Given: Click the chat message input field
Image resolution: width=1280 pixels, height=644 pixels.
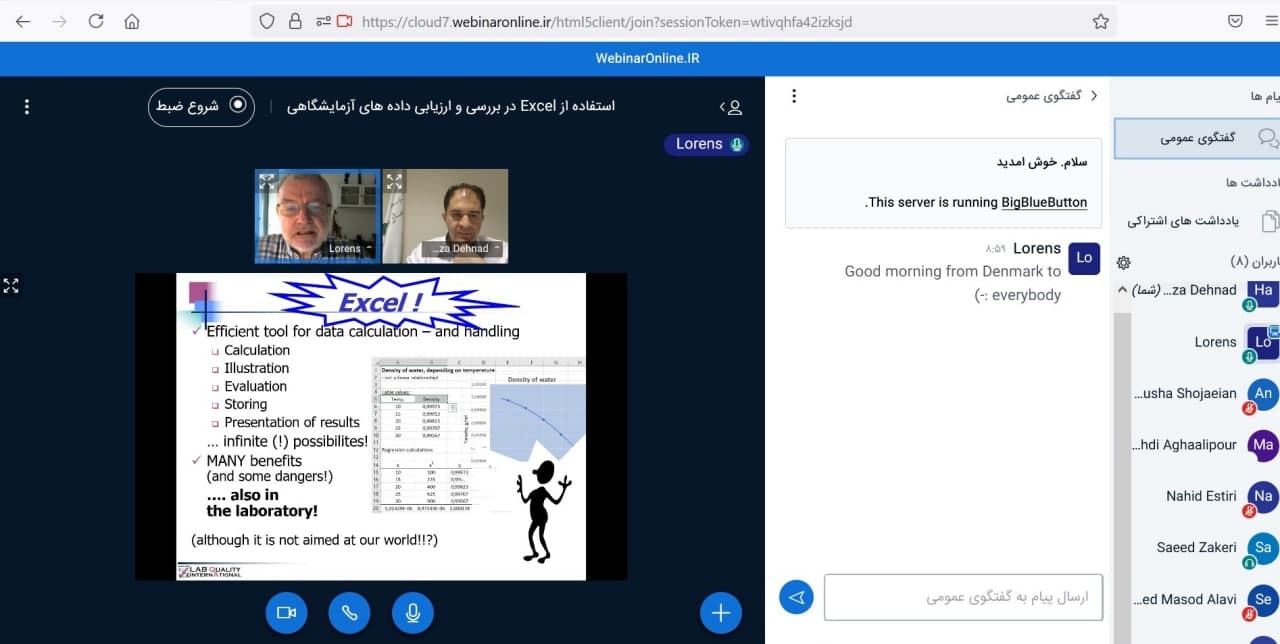Looking at the screenshot, I should (963, 597).
